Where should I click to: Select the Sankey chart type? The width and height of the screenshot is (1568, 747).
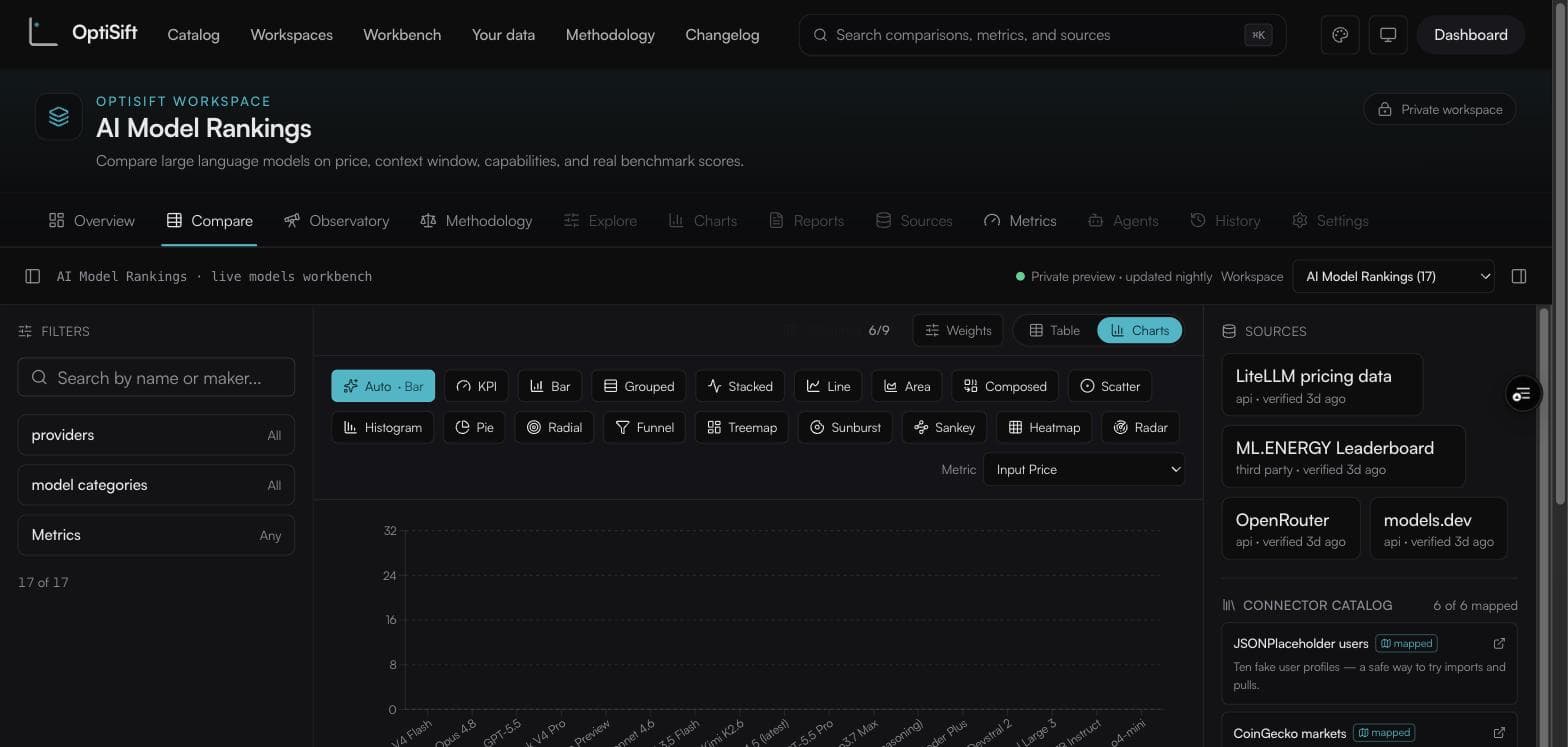click(x=944, y=427)
